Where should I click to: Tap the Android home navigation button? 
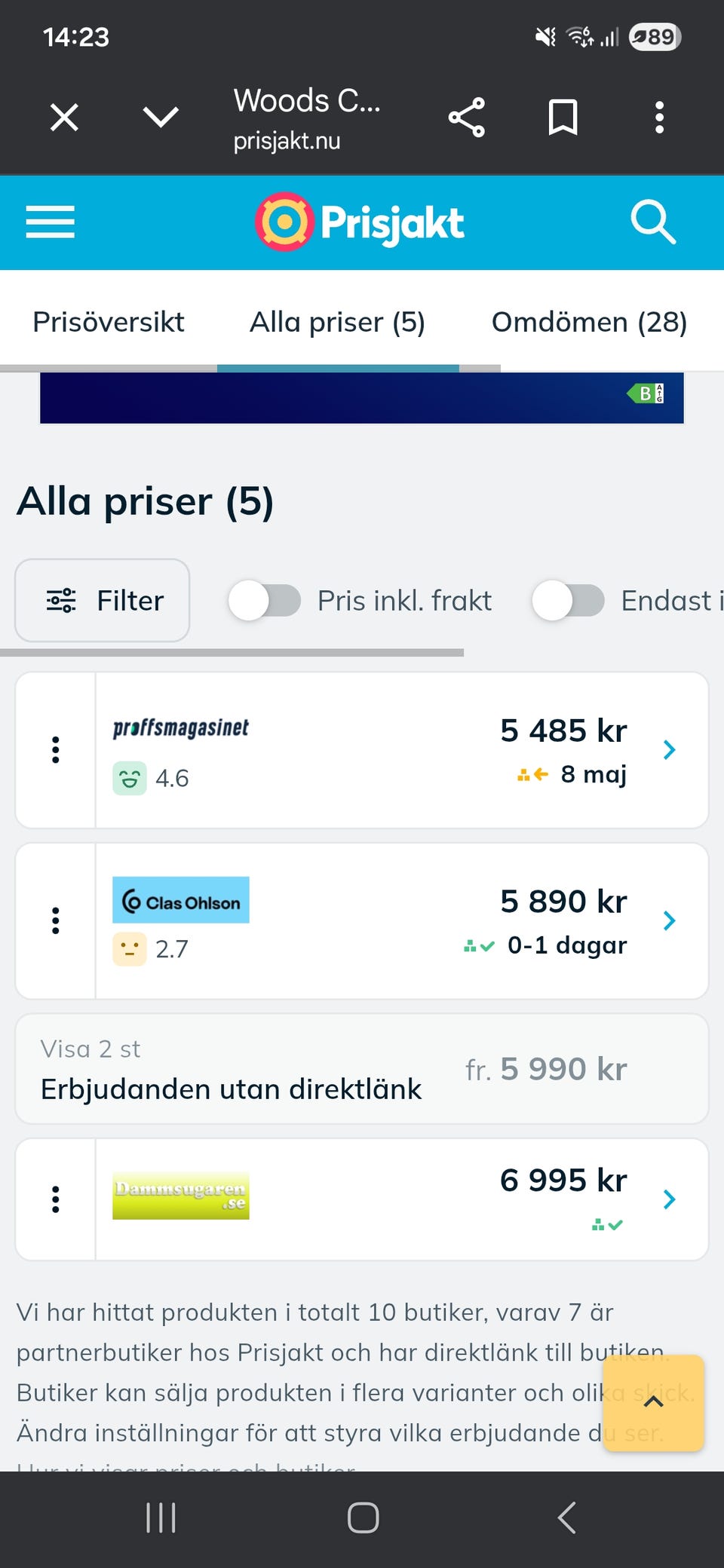(363, 1517)
